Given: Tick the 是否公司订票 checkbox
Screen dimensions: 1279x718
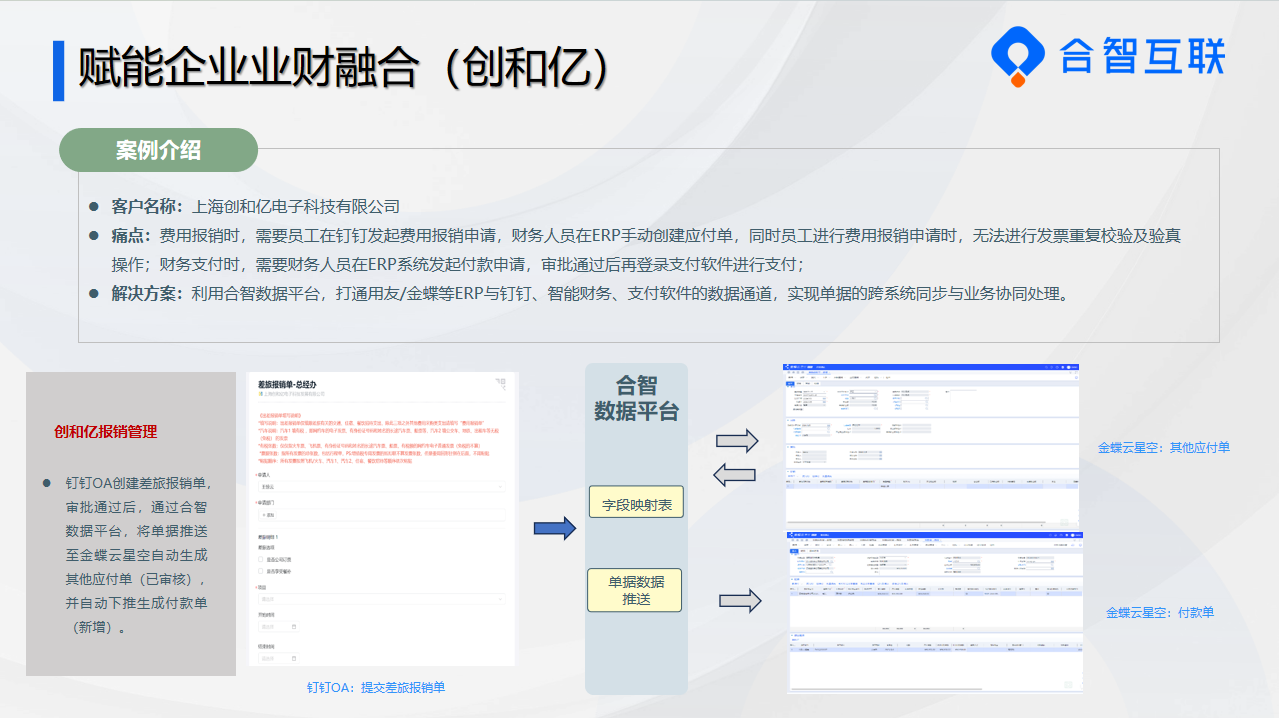Looking at the screenshot, I should click(262, 559).
